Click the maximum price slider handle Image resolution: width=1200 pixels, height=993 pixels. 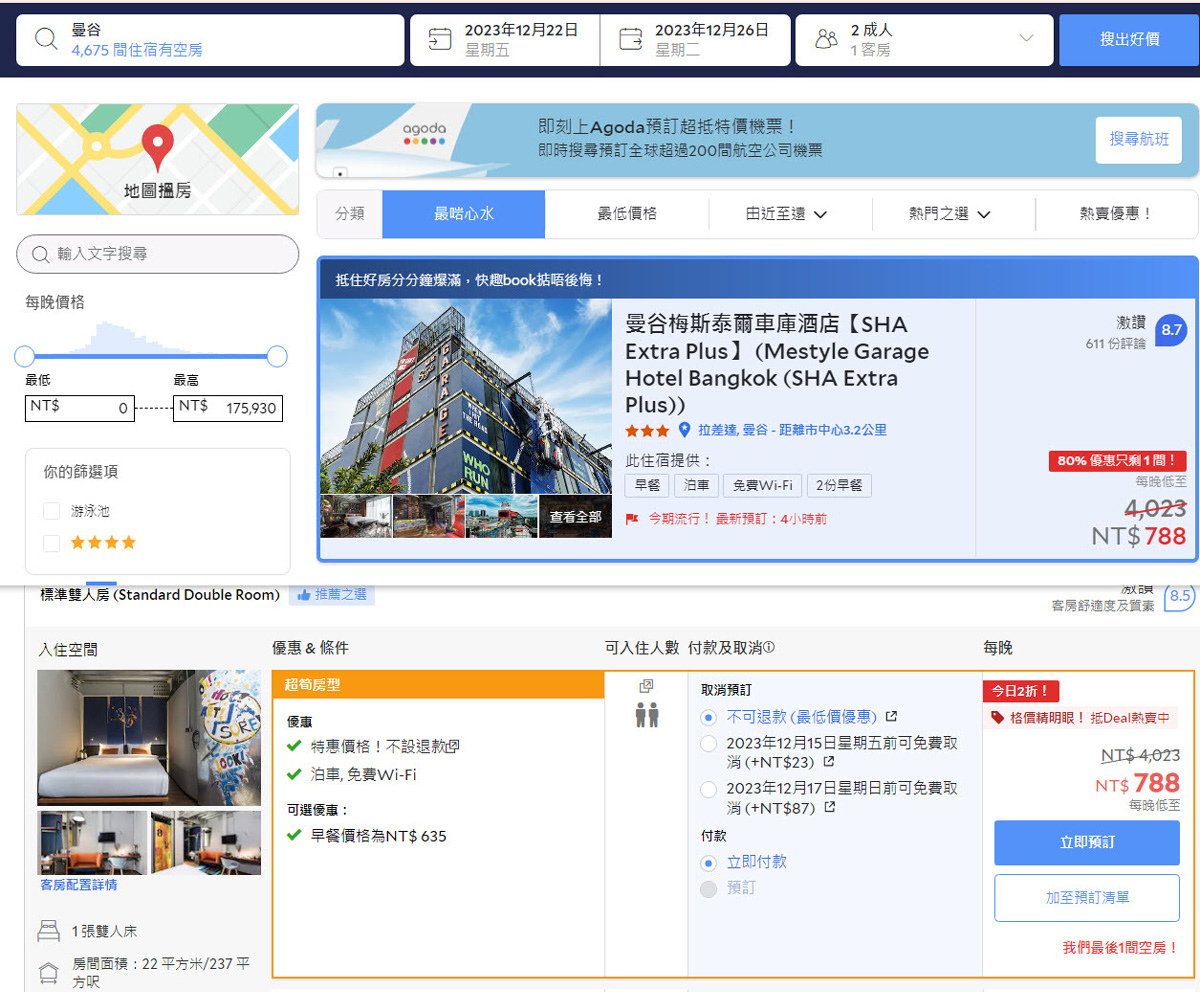[x=277, y=356]
